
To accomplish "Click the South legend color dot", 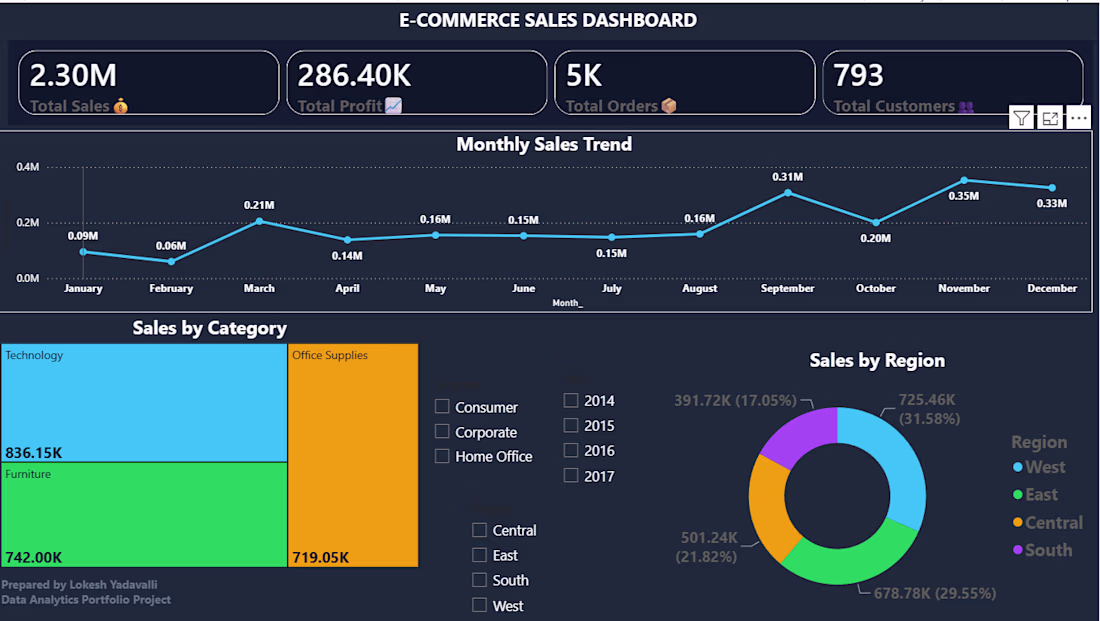I will [x=1018, y=549].
